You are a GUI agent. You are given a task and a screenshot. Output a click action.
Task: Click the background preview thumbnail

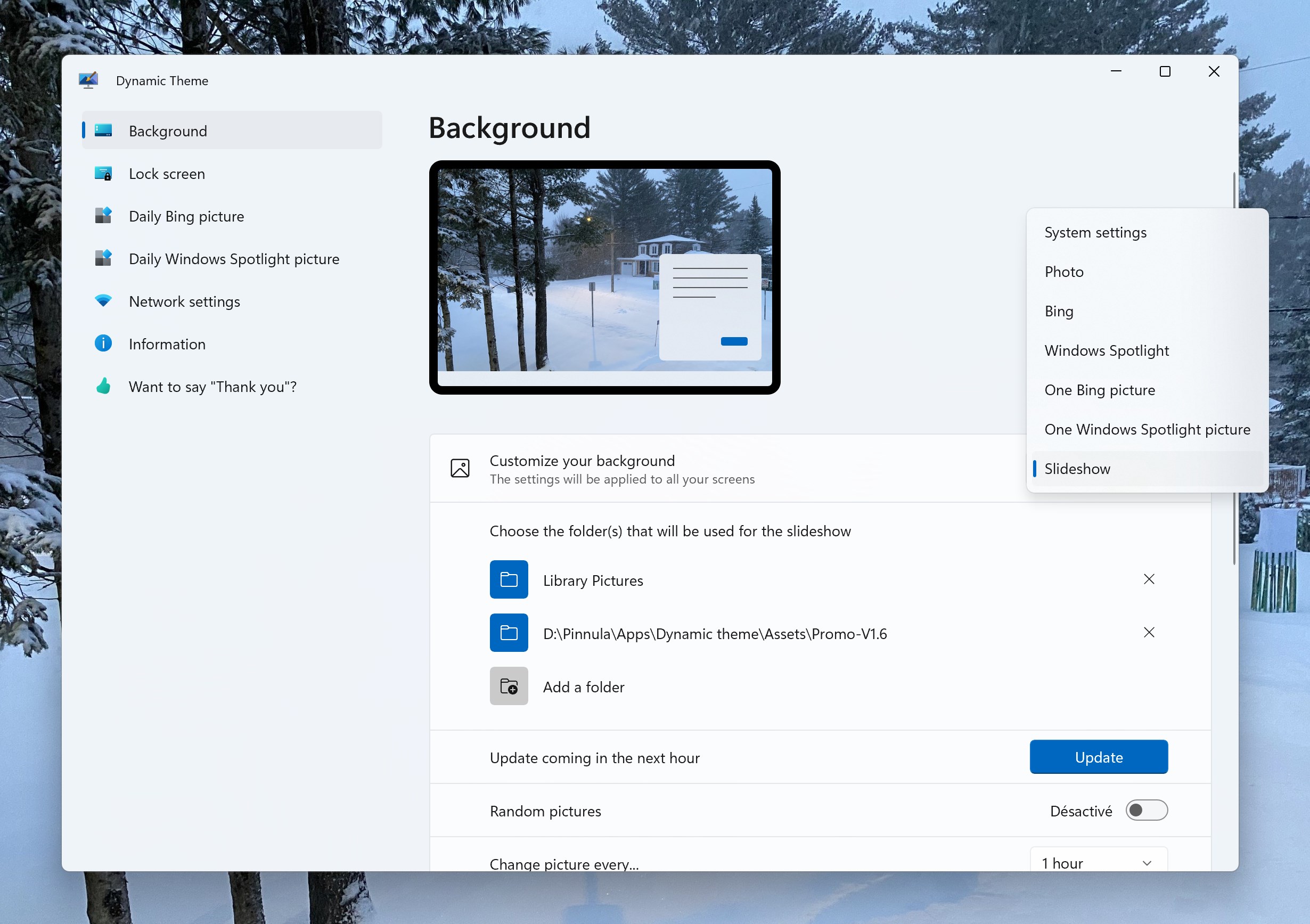pos(605,277)
